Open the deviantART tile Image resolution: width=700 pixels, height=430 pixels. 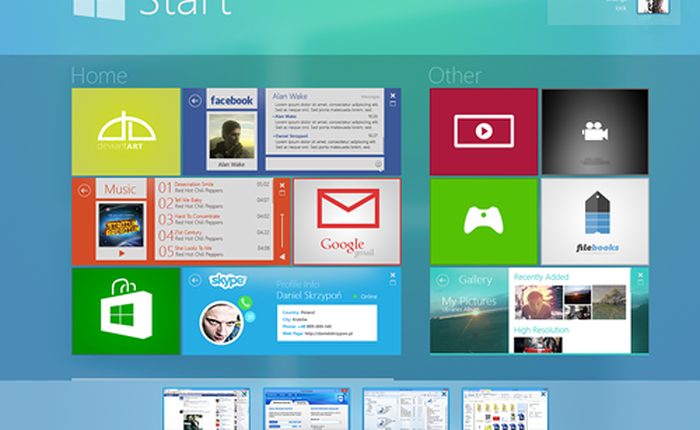point(126,132)
